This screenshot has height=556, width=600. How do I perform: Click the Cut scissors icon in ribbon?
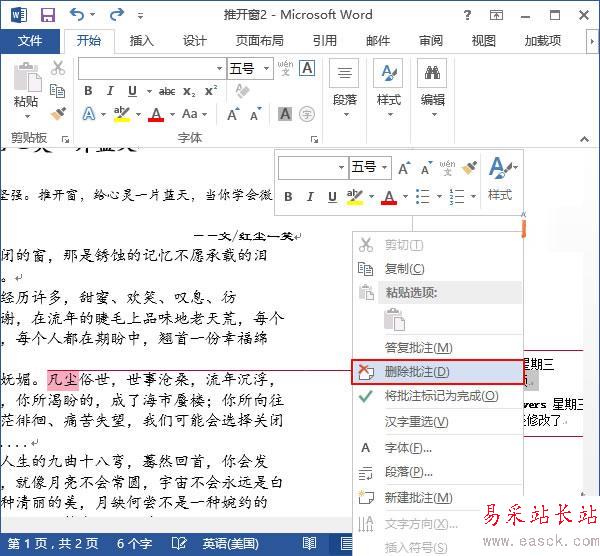[58, 68]
